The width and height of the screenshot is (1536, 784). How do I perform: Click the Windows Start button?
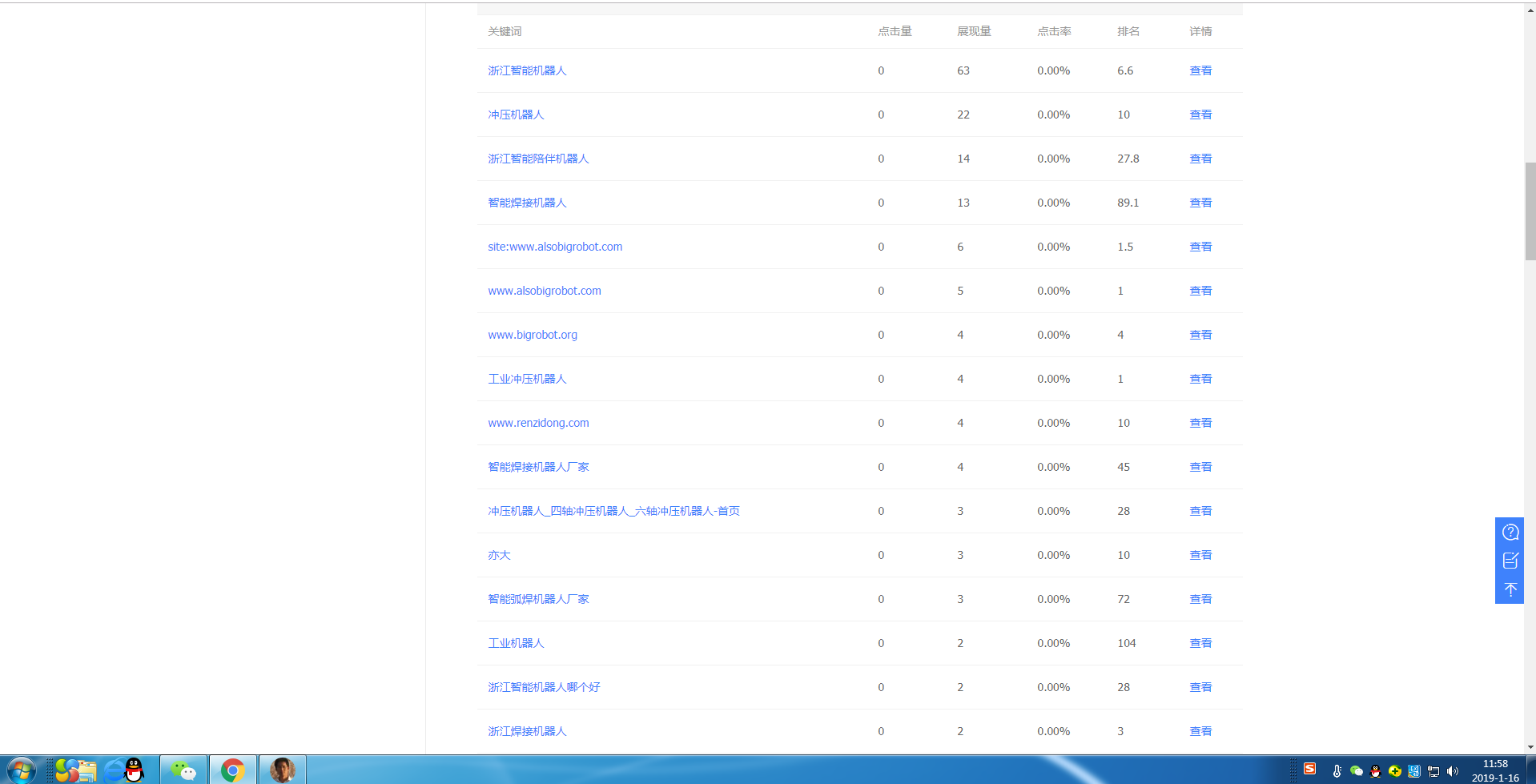[21, 770]
